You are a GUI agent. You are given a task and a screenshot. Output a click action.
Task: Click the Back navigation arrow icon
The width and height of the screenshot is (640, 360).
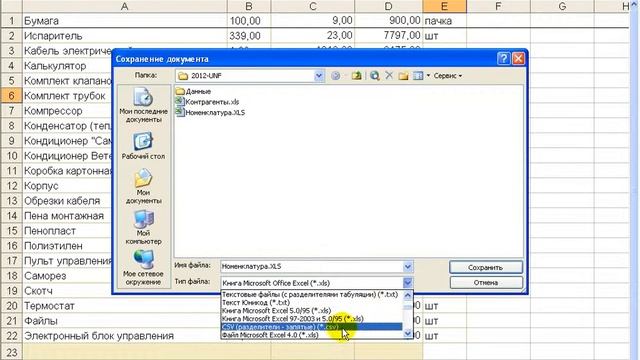point(336,76)
